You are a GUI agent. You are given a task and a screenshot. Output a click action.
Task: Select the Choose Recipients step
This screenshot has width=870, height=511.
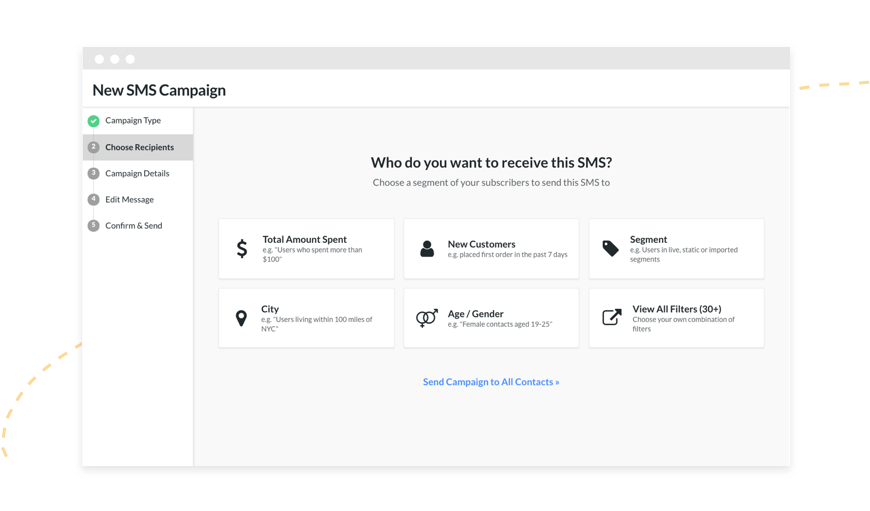click(x=138, y=147)
